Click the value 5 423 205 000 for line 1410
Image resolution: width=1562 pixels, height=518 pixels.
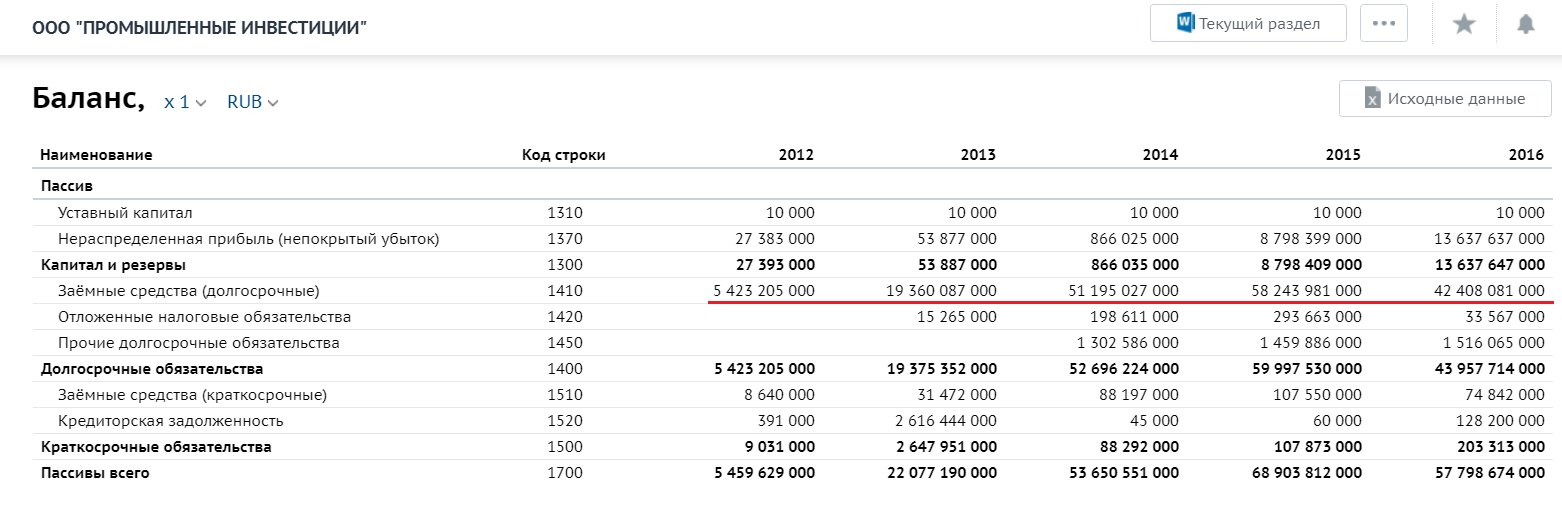765,291
